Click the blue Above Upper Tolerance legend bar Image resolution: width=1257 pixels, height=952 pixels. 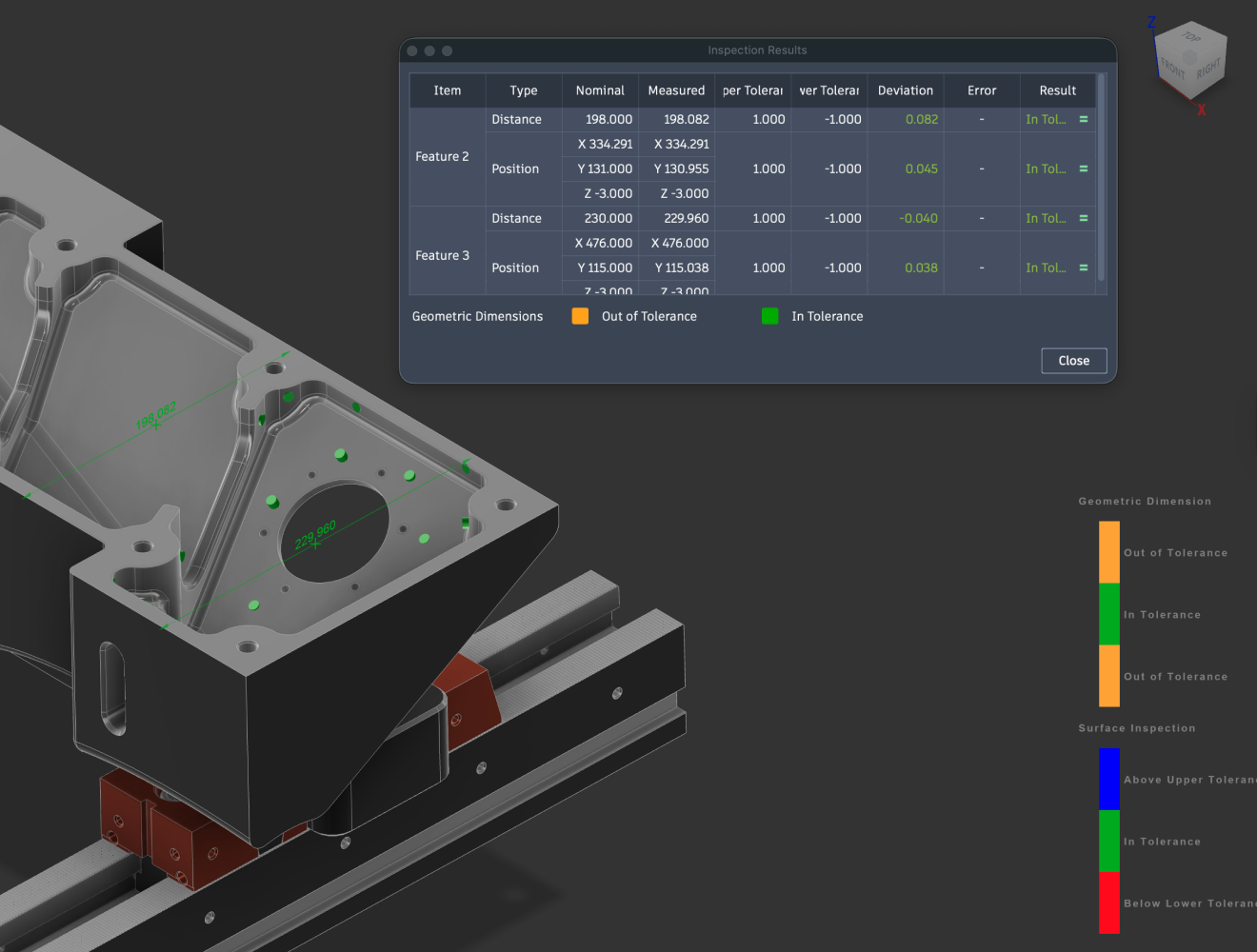(1109, 779)
